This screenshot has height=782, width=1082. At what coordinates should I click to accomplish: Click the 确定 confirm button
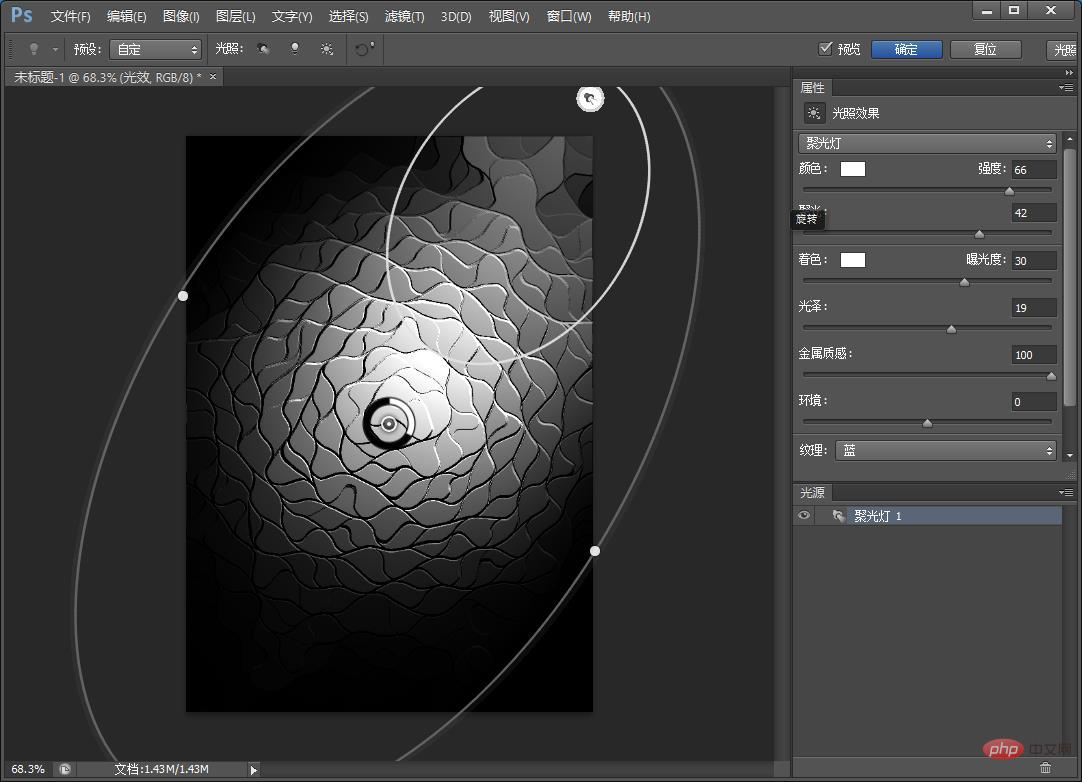pos(906,49)
